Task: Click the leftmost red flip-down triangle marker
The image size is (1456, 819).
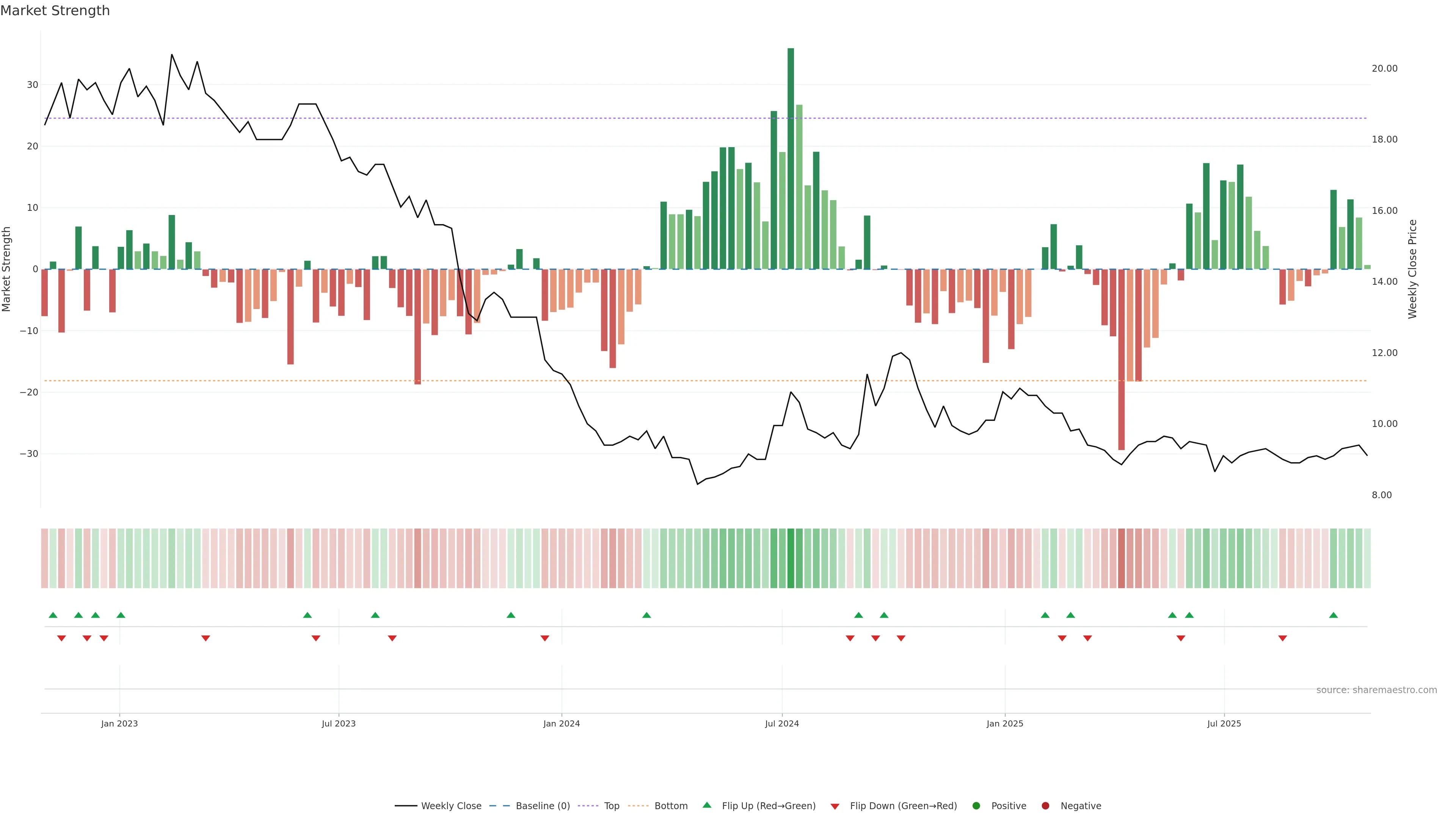Action: 61,638
